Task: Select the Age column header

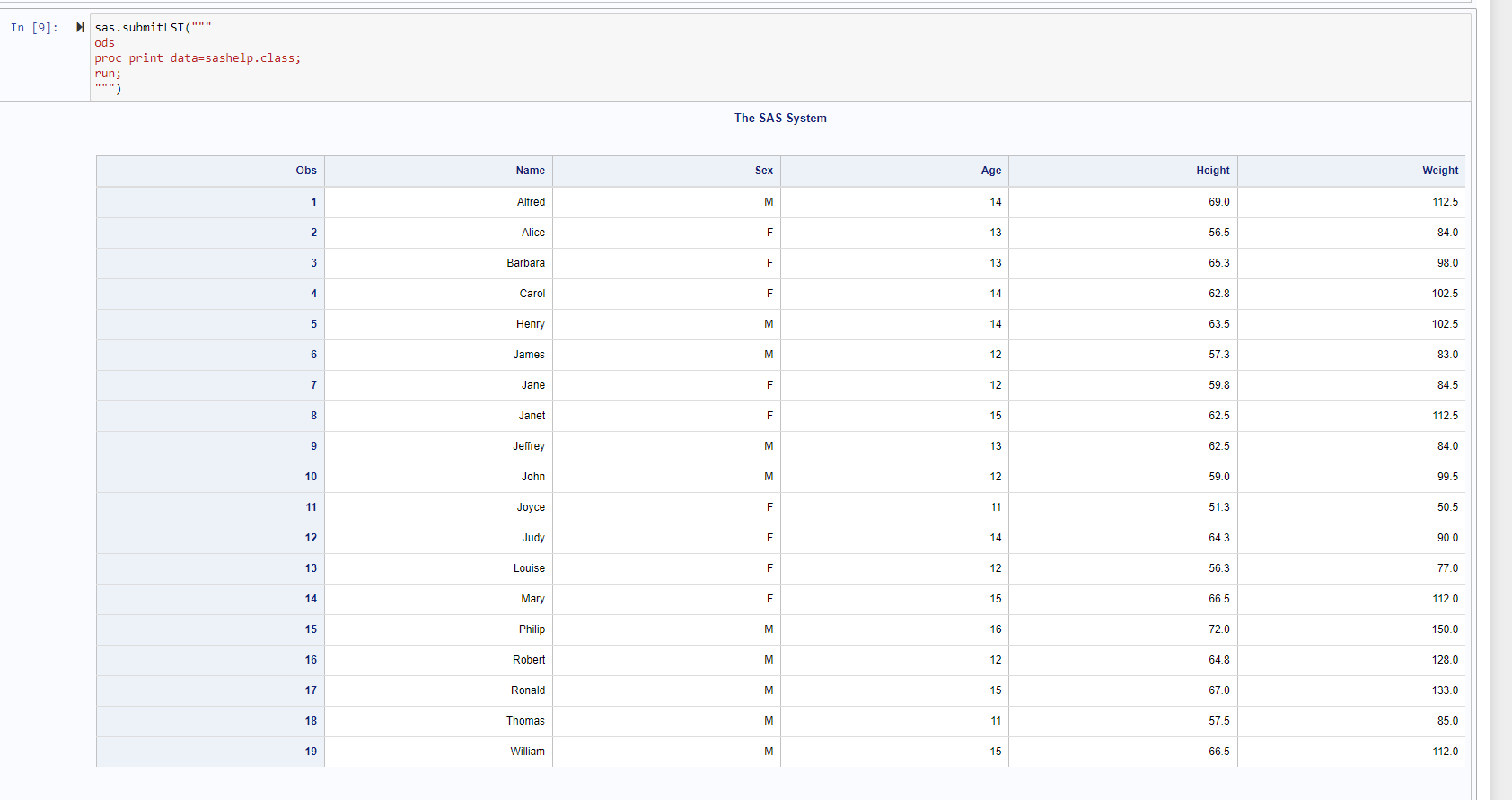Action: (x=990, y=171)
